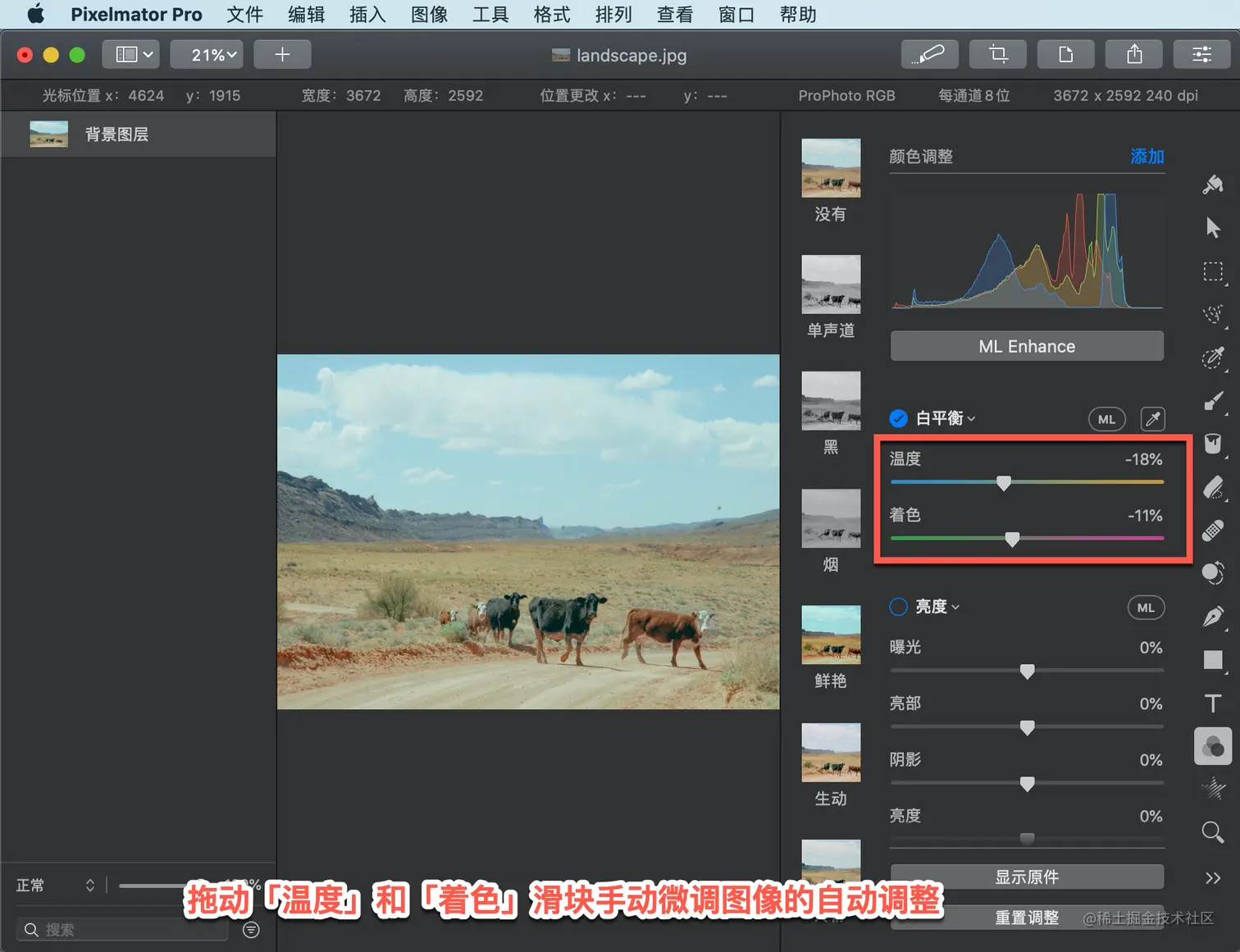Click the 温度 slider handle
The image size is (1240, 952).
coord(1004,483)
